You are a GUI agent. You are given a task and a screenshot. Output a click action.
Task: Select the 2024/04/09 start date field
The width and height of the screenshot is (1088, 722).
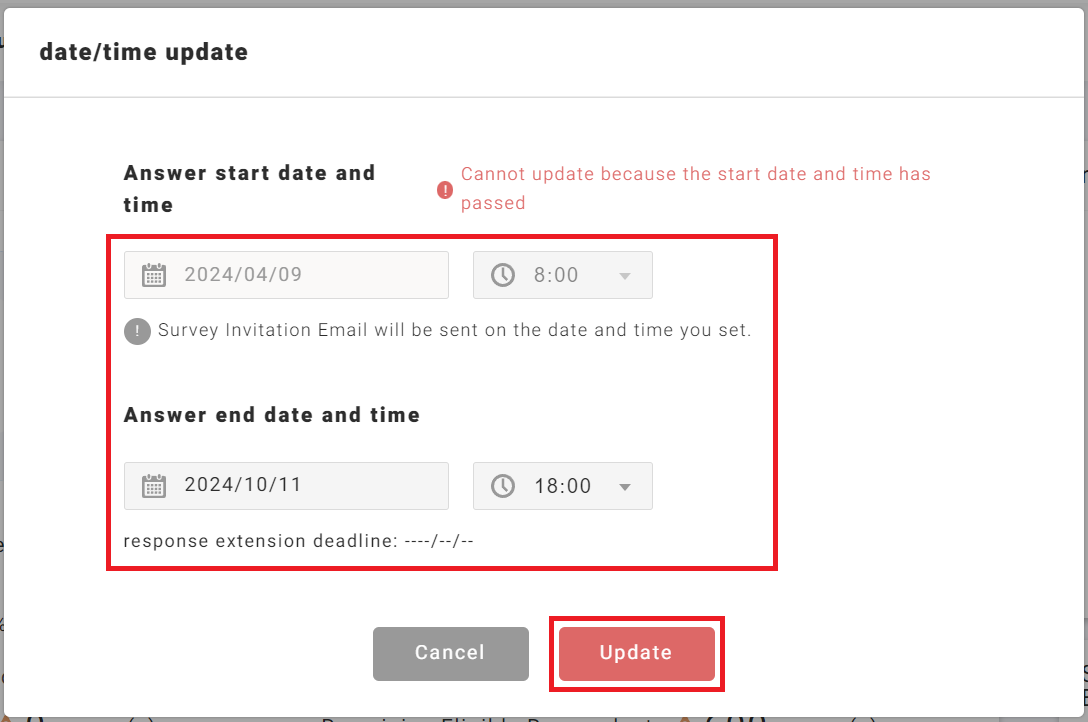[300, 275]
